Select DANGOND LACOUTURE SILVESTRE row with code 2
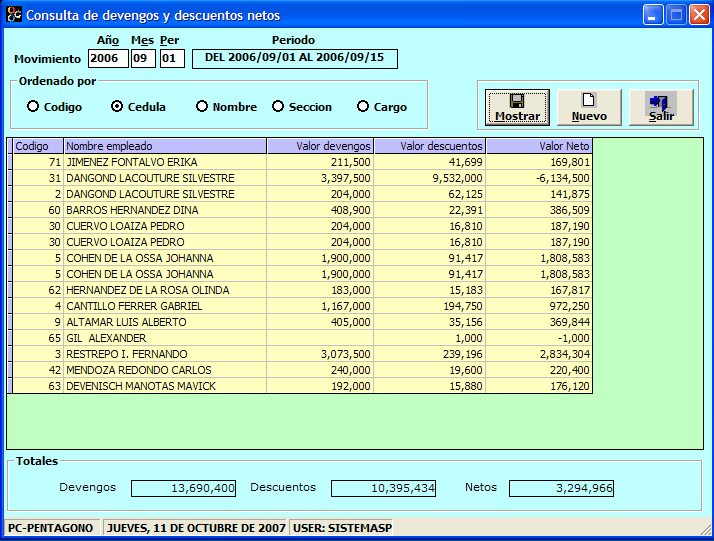Image resolution: width=714 pixels, height=541 pixels. (x=302, y=194)
